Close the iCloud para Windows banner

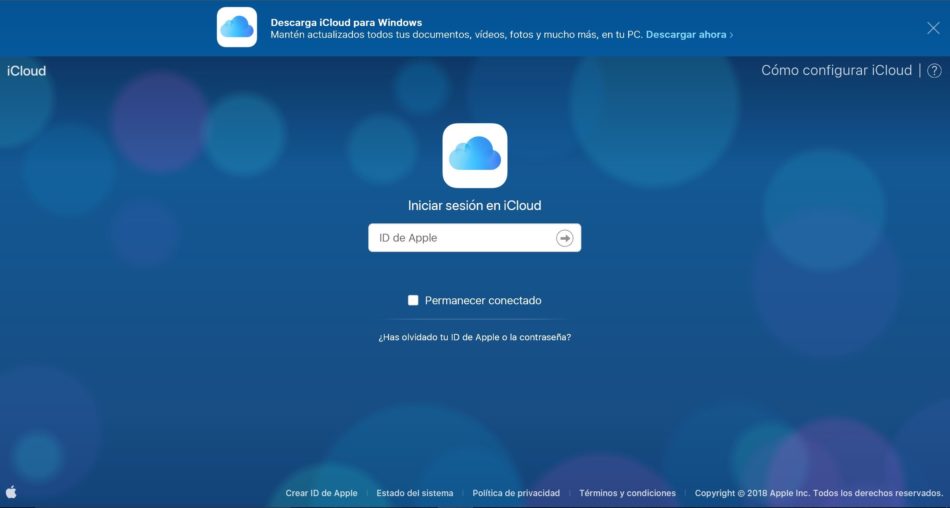[933, 28]
